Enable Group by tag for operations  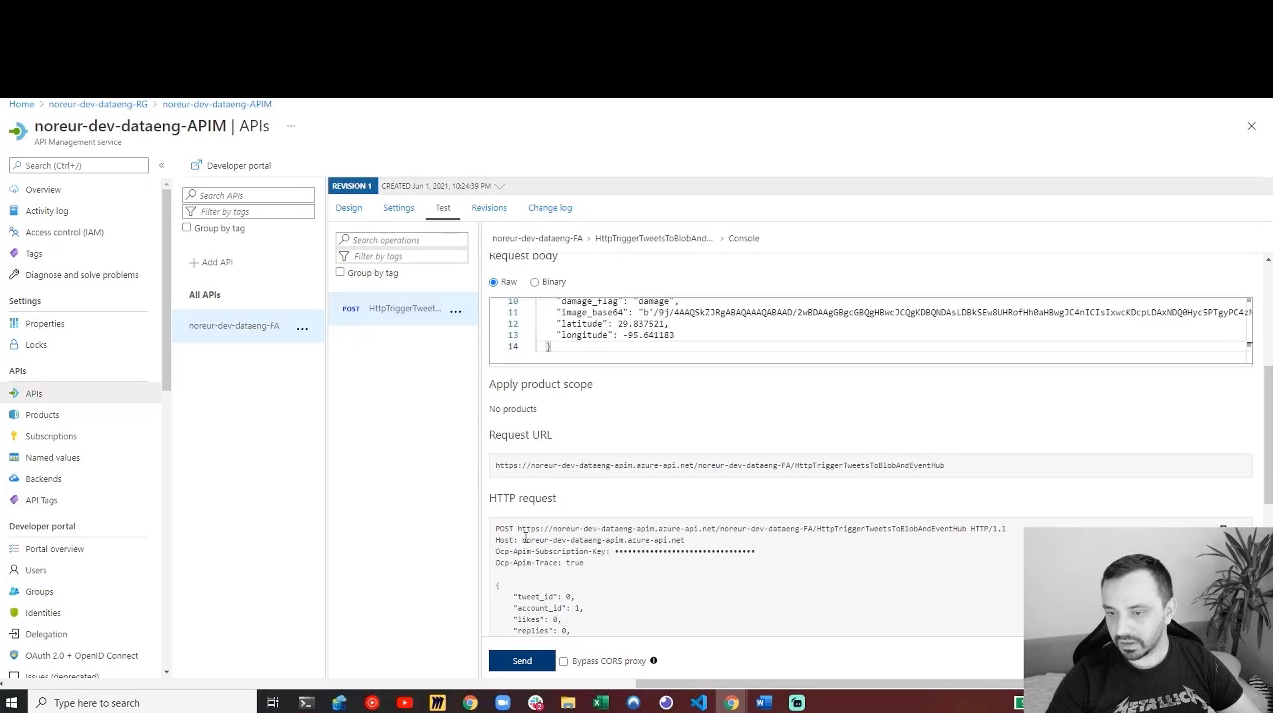coord(340,272)
